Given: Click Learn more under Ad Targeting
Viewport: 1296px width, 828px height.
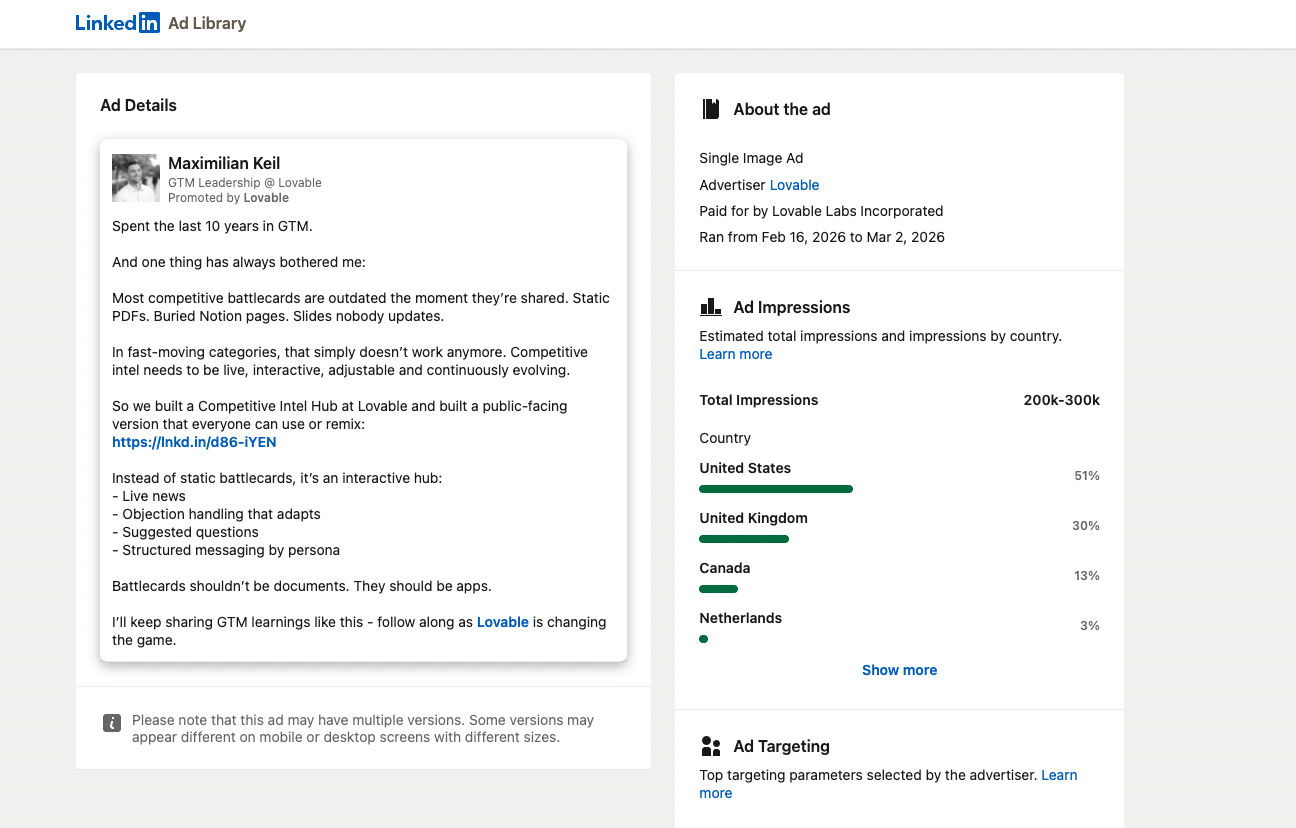Looking at the screenshot, I should click(x=1058, y=775).
